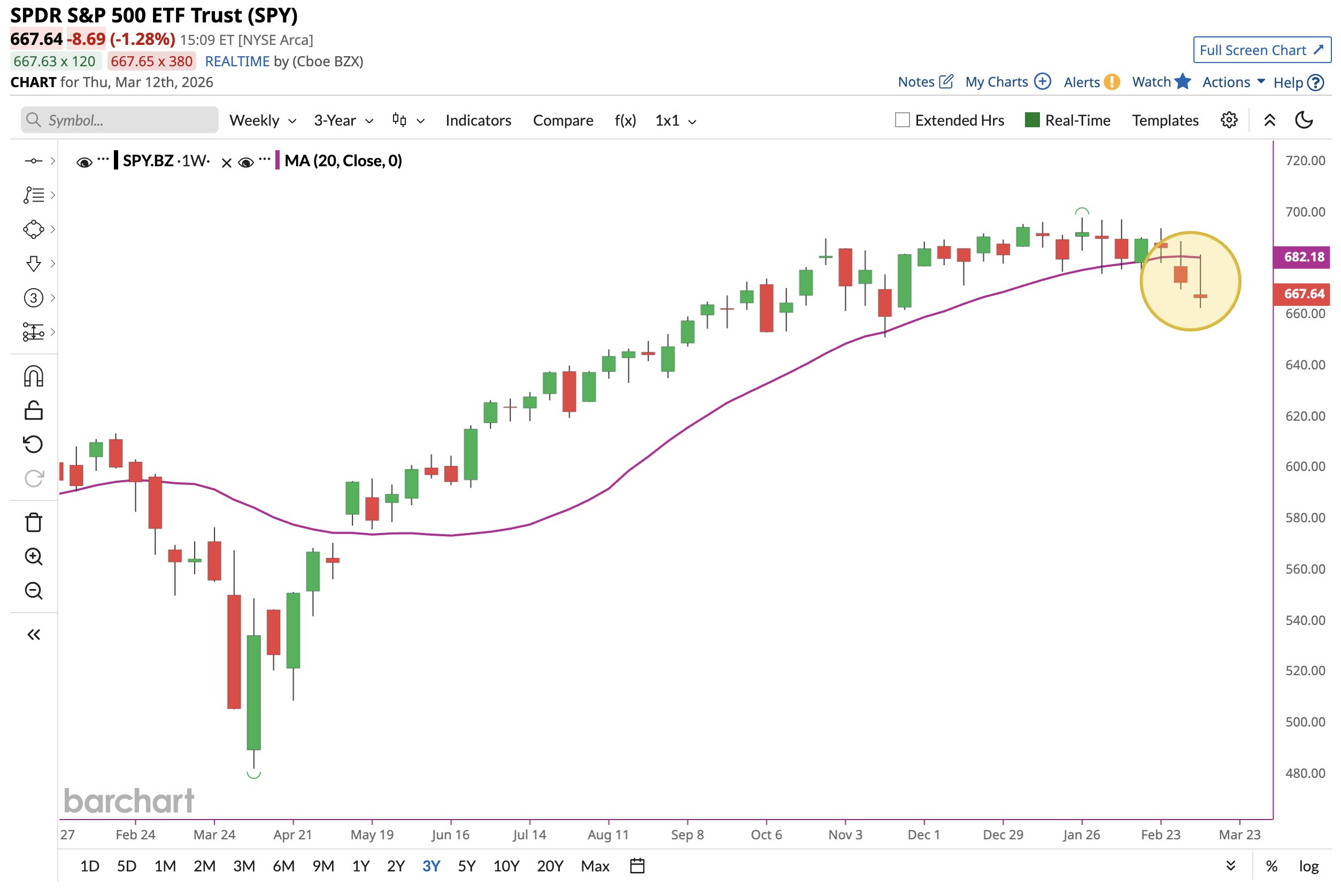
Task: Hide the MA (20, Close, 0) indicator
Action: 245,163
